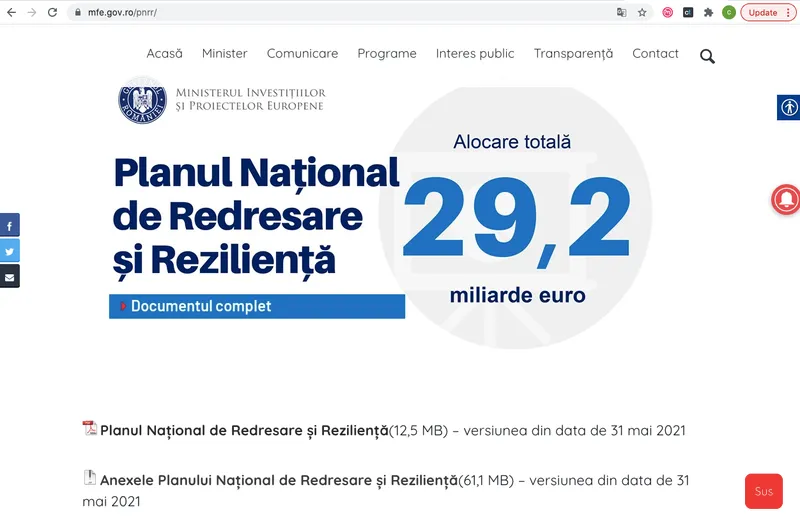Click the Documentul complet banner button
The height and width of the screenshot is (532, 800).
coord(257,306)
